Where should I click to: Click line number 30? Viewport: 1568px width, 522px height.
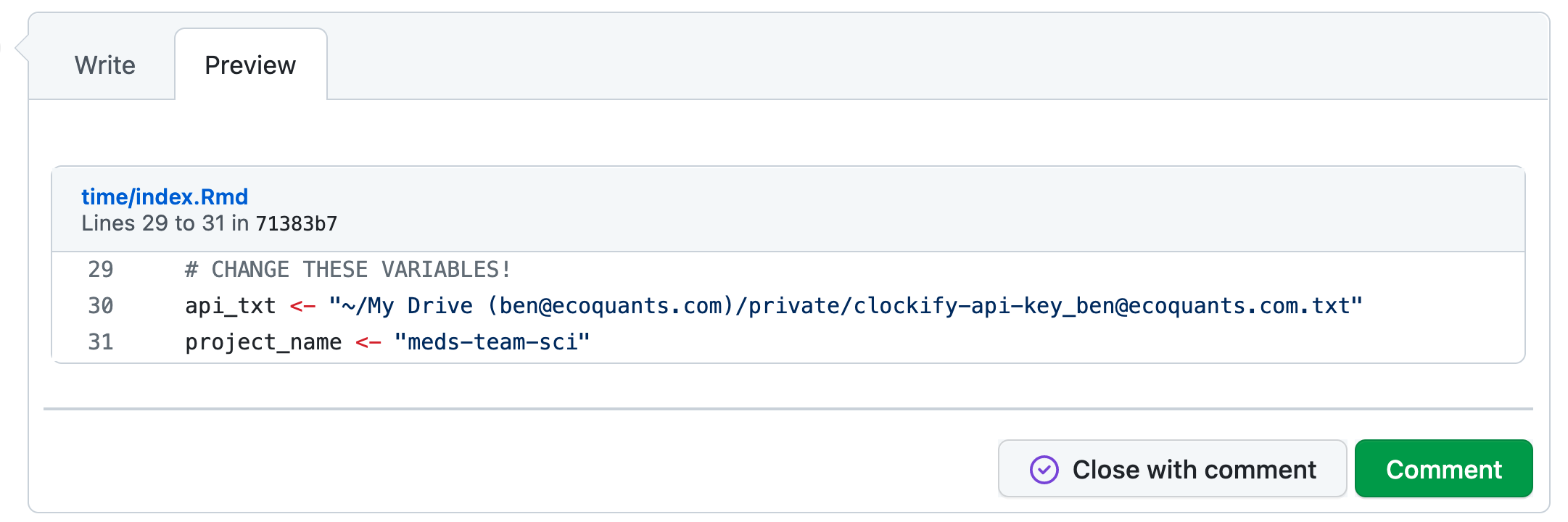(101, 306)
